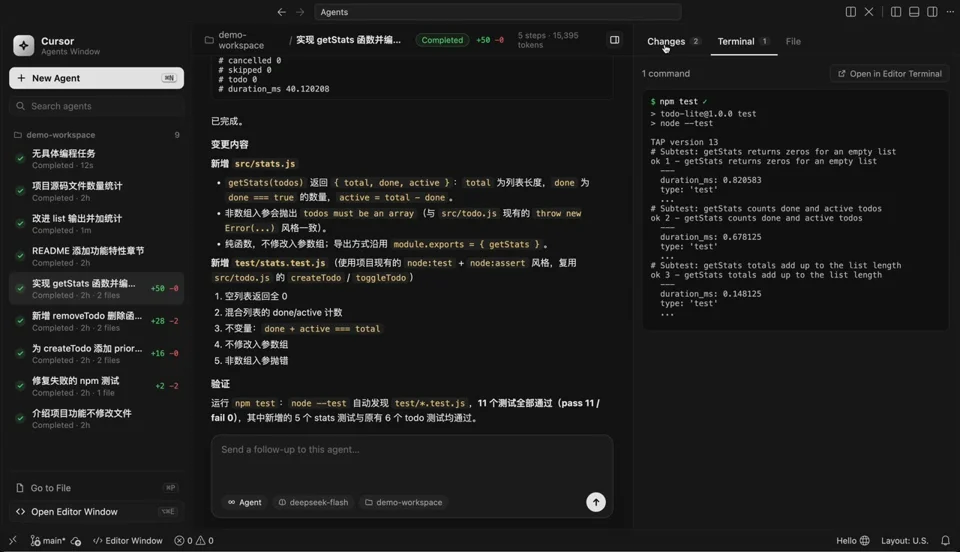
Task: Open the notifications bell
Action: [945, 540]
